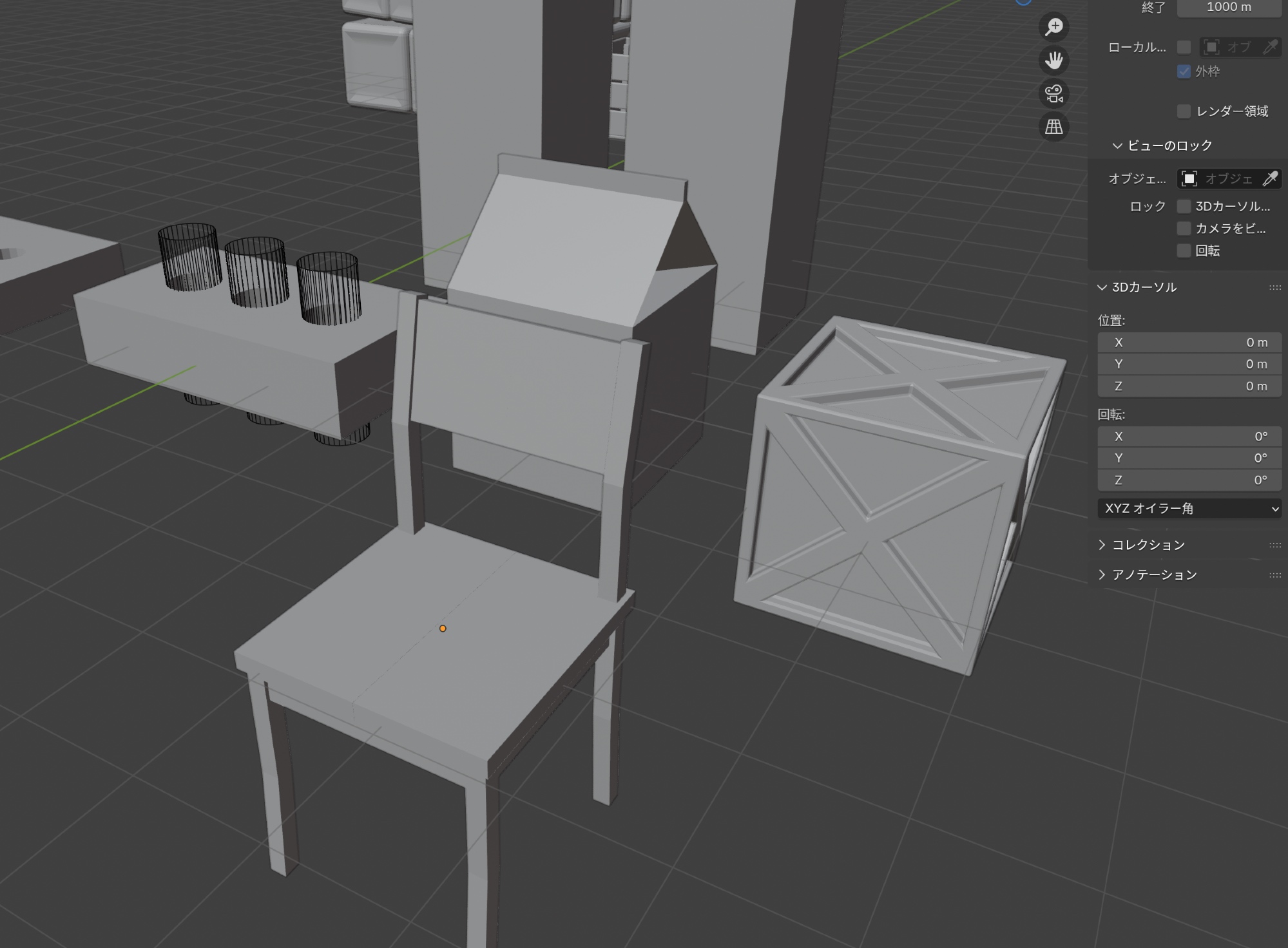Collapse the 3Dカーソル panel
1288x948 pixels.
1102,287
